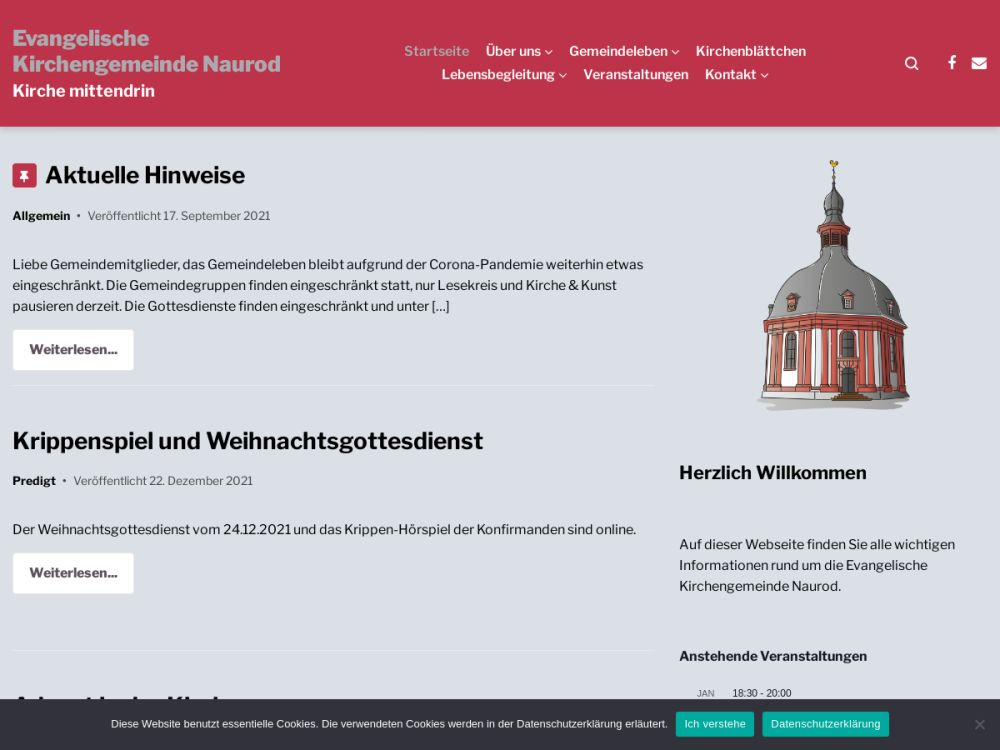The image size is (1000, 750).
Task: Open the Aktuelle Hinweise post title
Action: 145,175
